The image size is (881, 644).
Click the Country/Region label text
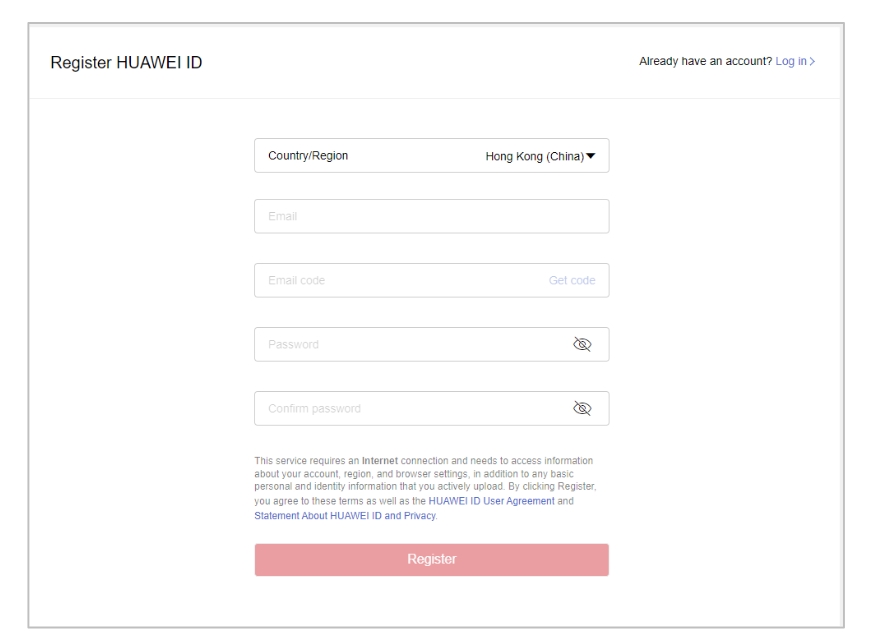[308, 156]
